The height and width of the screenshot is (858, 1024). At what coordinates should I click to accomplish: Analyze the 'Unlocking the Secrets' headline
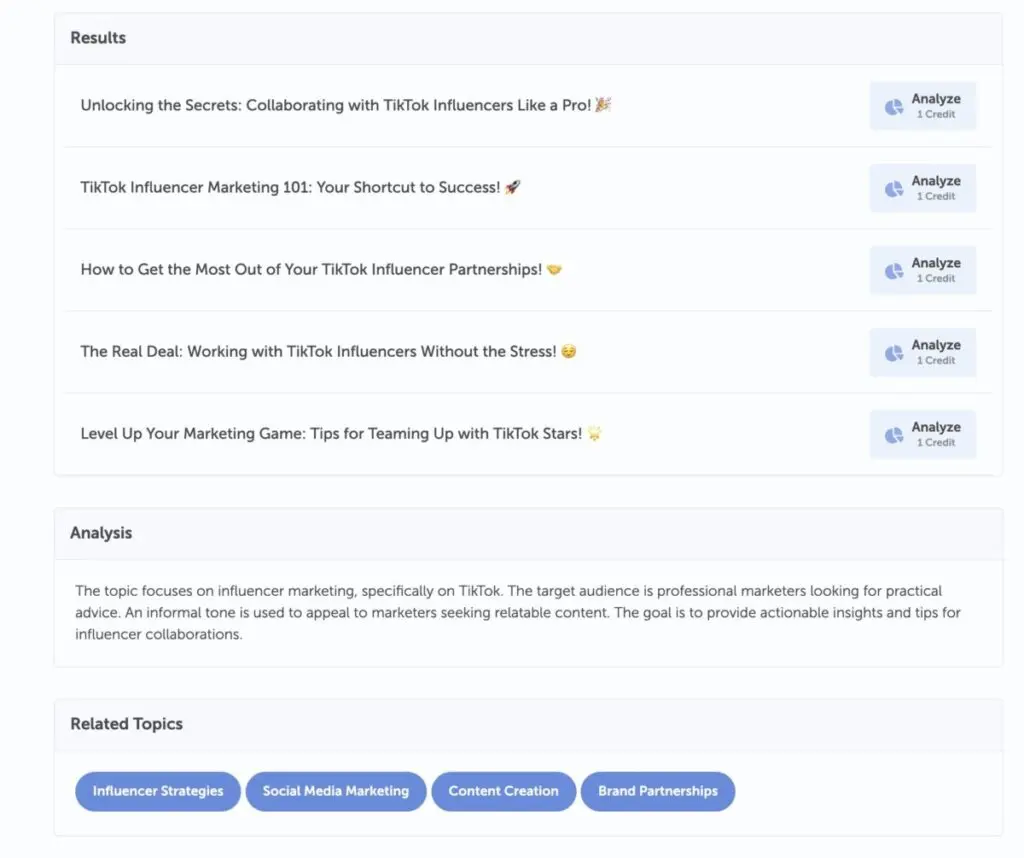coord(923,106)
